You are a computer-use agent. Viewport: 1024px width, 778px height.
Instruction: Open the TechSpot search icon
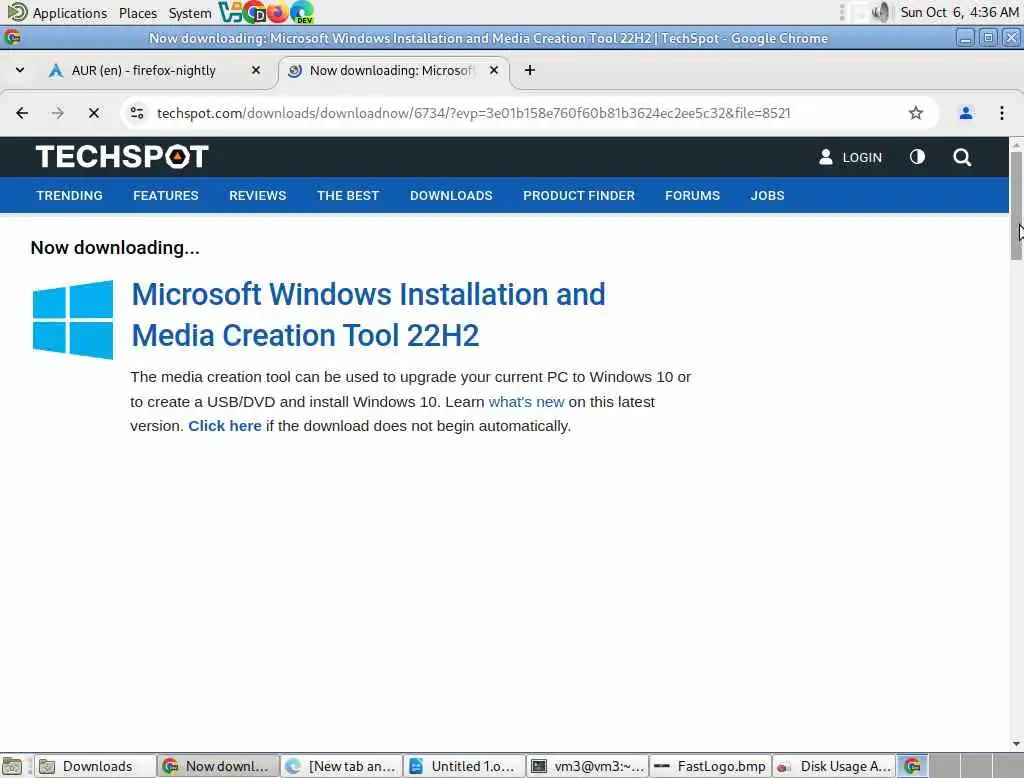pos(962,157)
